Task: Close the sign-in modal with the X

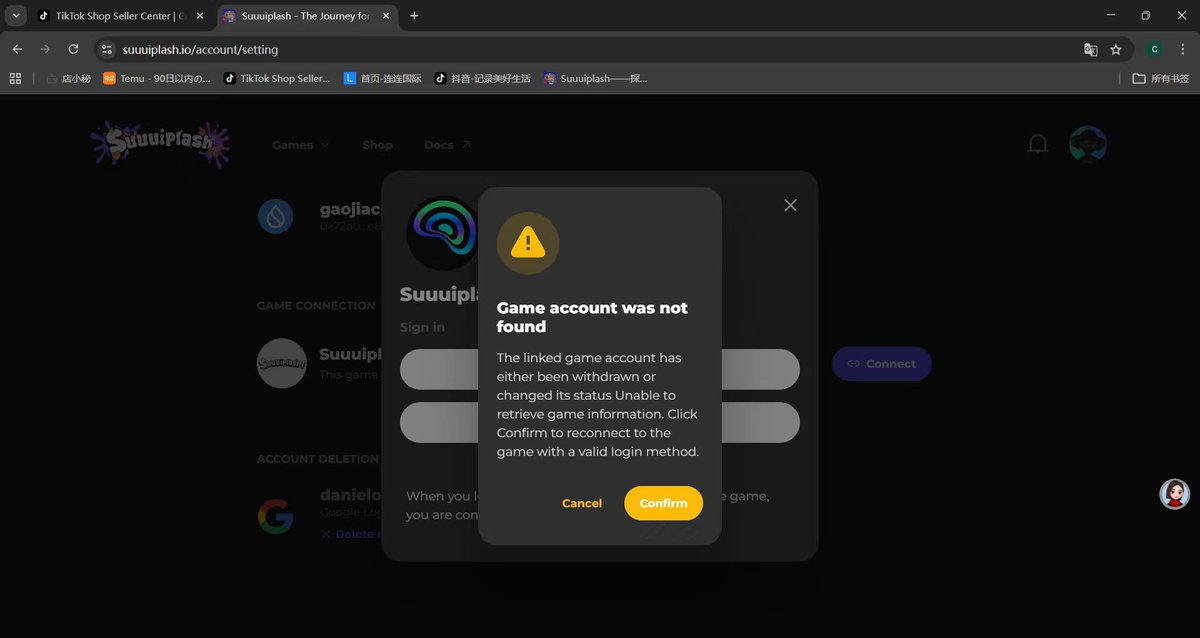Action: [x=790, y=205]
